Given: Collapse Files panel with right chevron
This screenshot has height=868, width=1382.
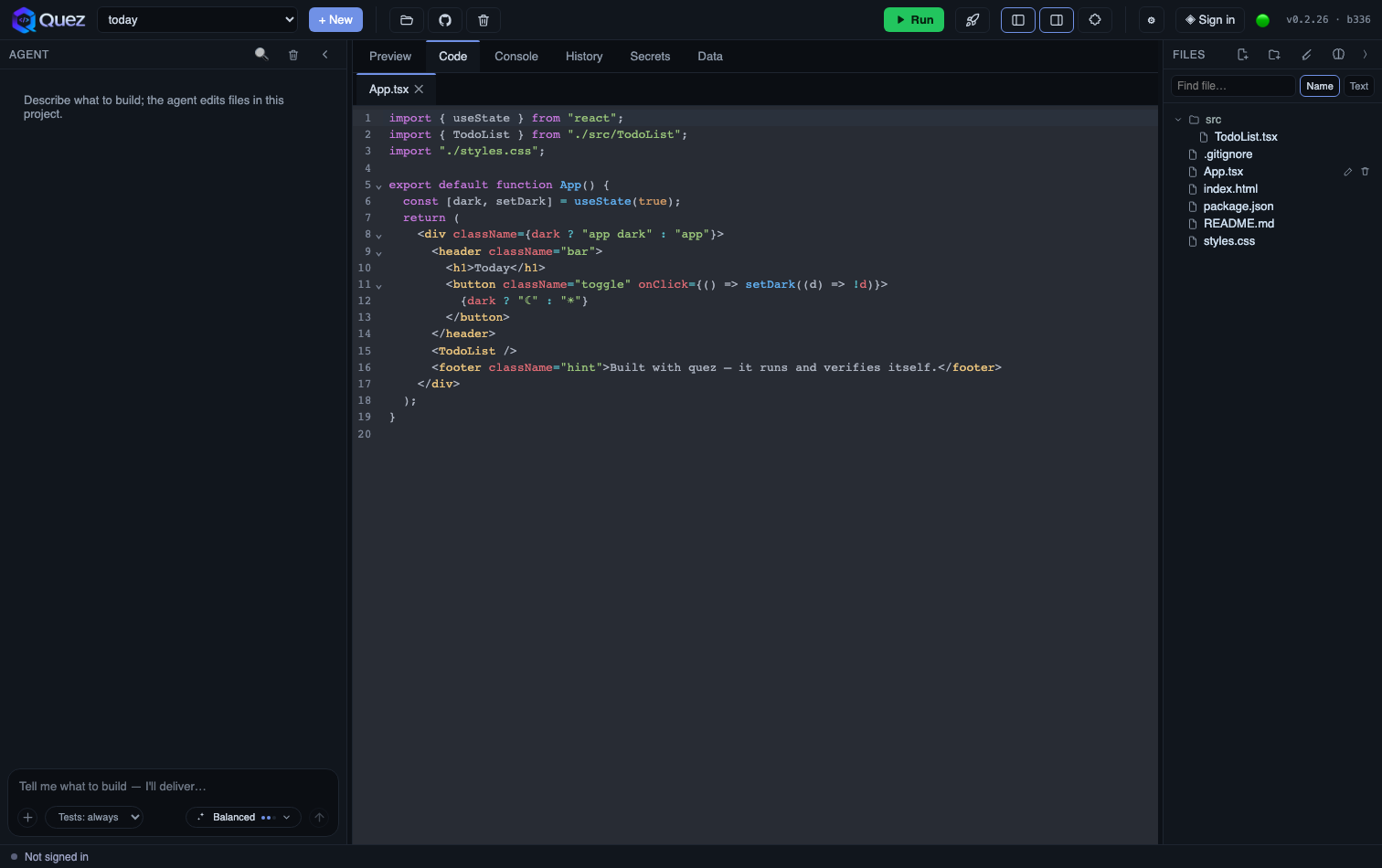Looking at the screenshot, I should click(x=1366, y=55).
